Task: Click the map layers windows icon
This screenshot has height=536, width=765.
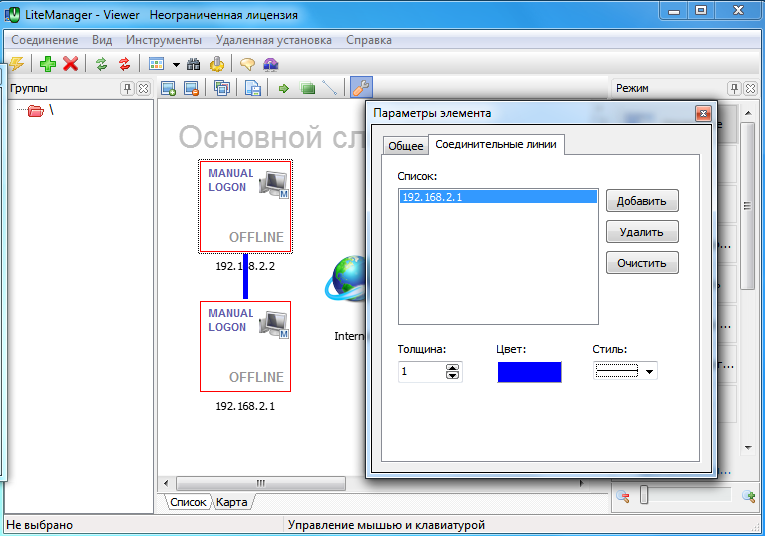Action: click(x=222, y=88)
